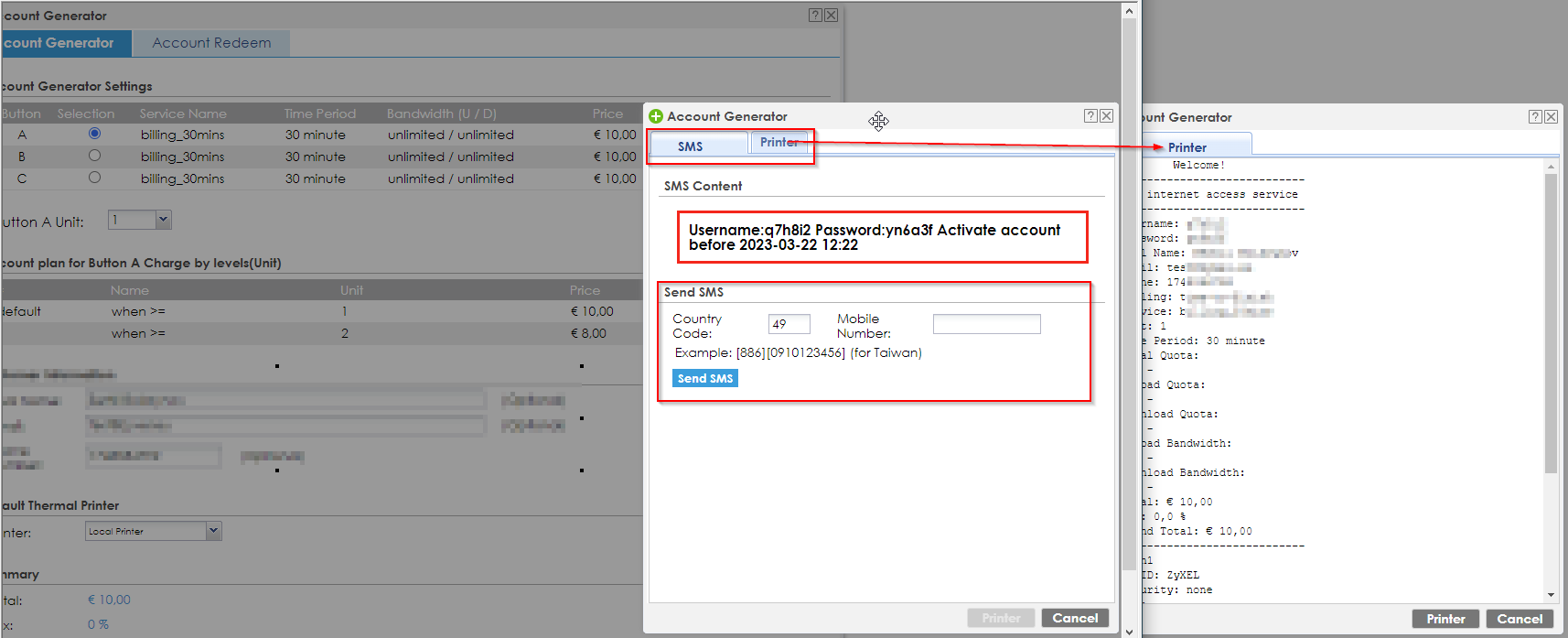Click help icon of background Account Generator window

[x=815, y=15]
